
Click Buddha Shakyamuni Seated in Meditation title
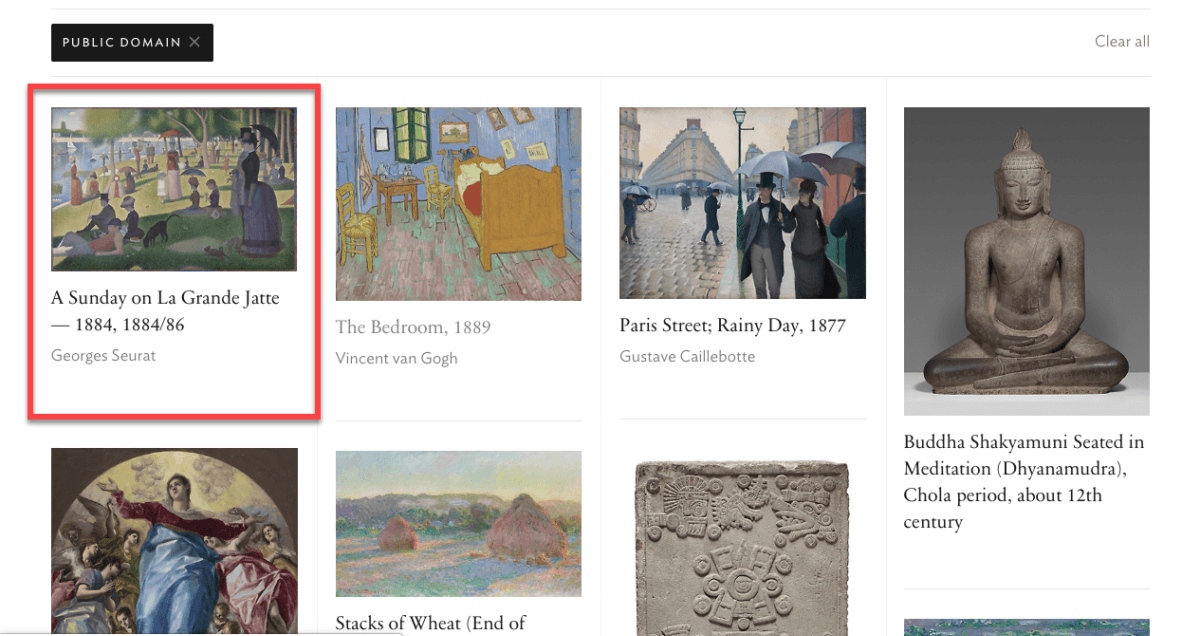point(1024,482)
